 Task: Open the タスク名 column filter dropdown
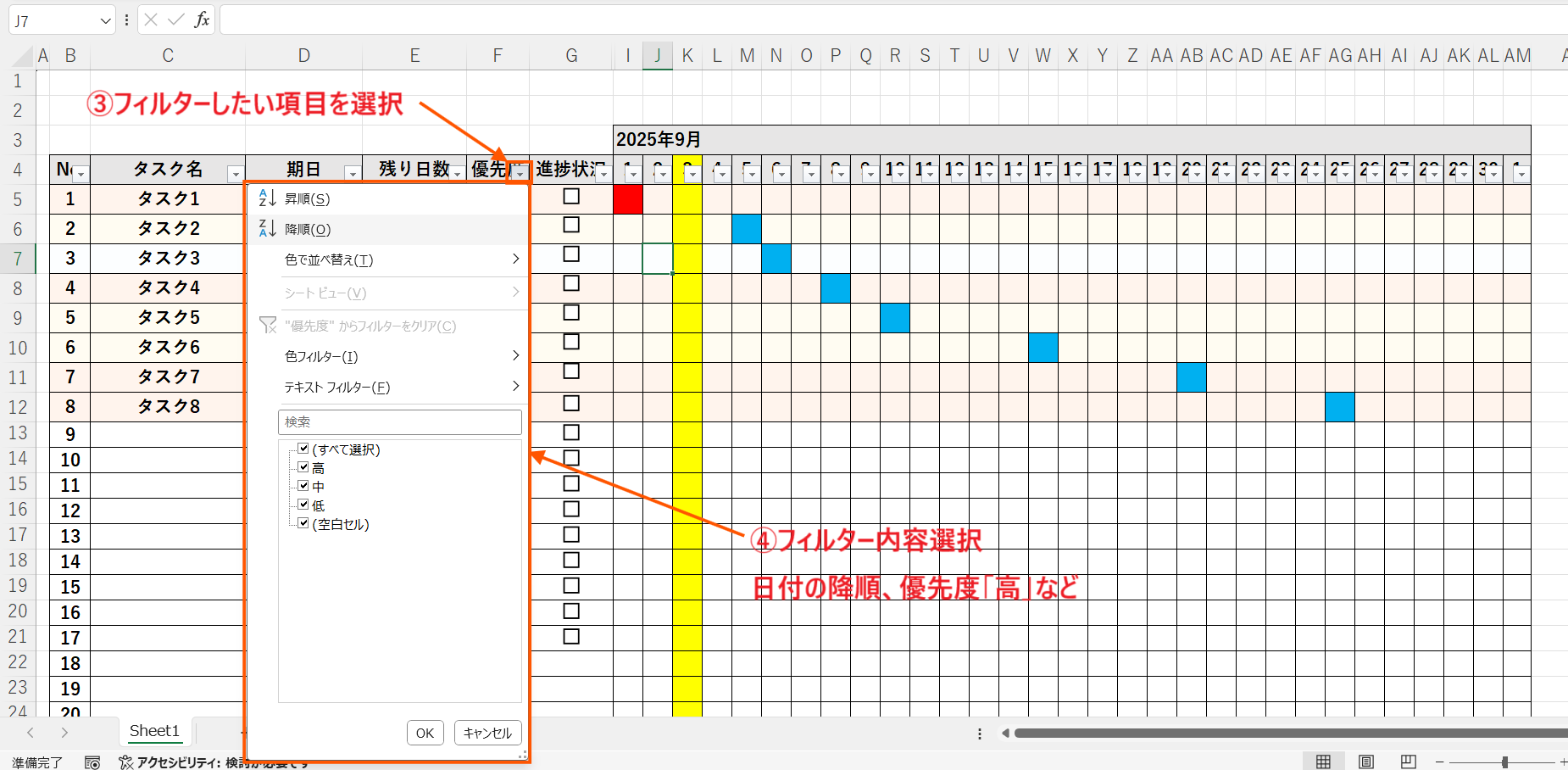click(x=236, y=174)
